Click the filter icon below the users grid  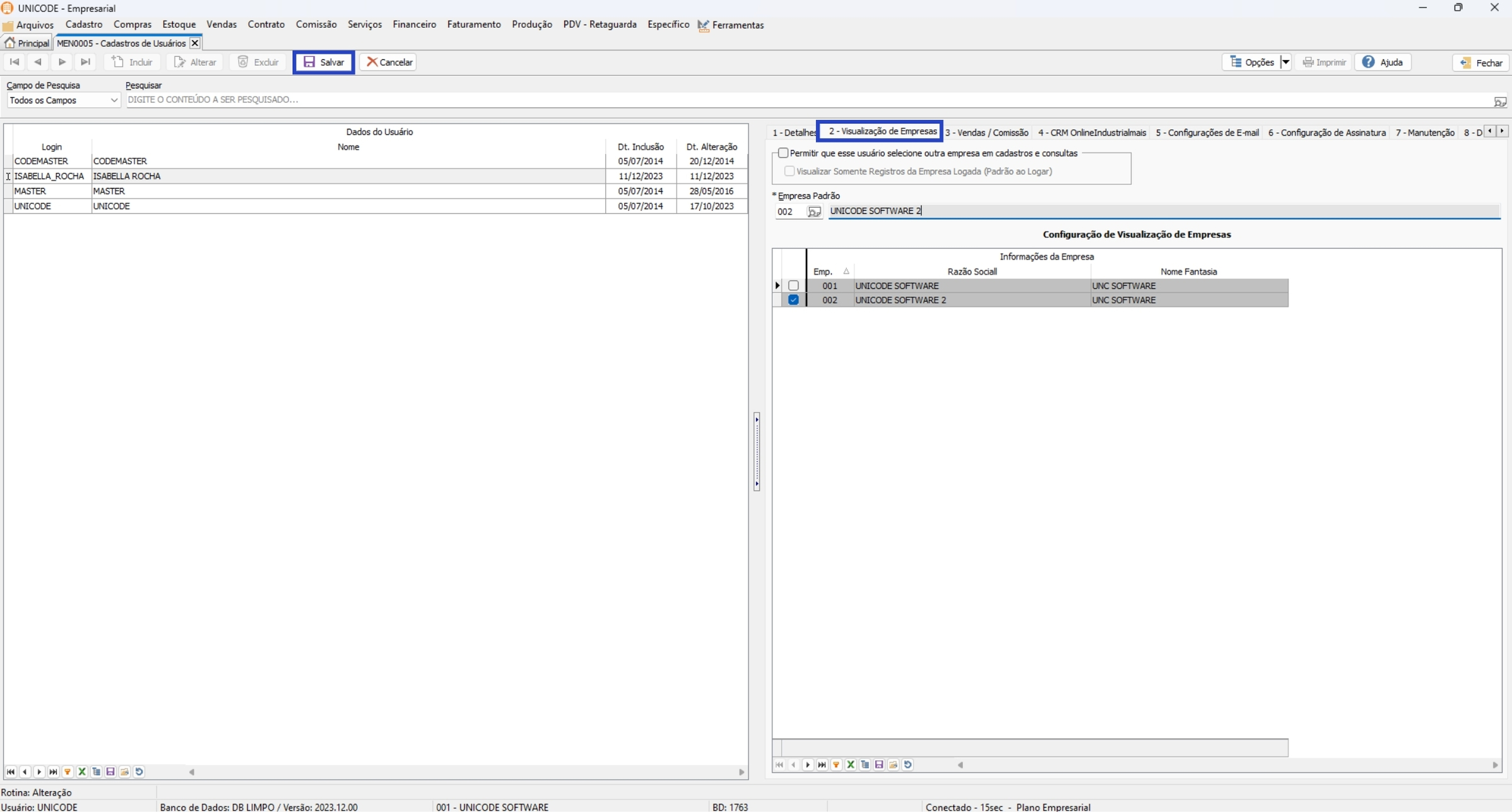coord(68,772)
